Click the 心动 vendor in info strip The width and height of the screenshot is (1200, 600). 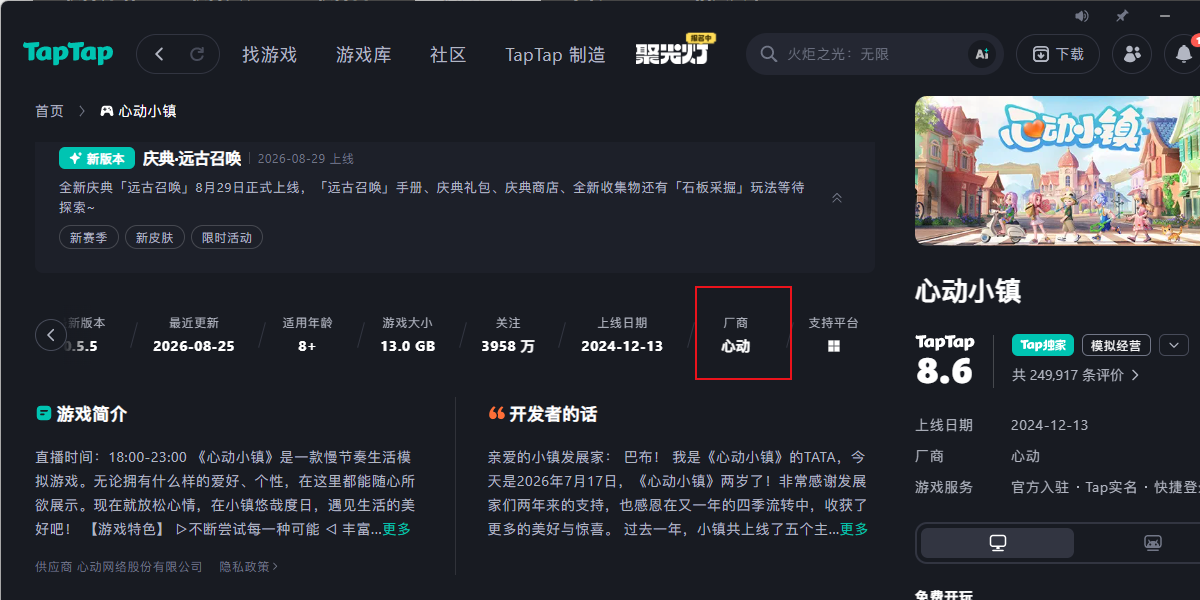[x=736, y=346]
